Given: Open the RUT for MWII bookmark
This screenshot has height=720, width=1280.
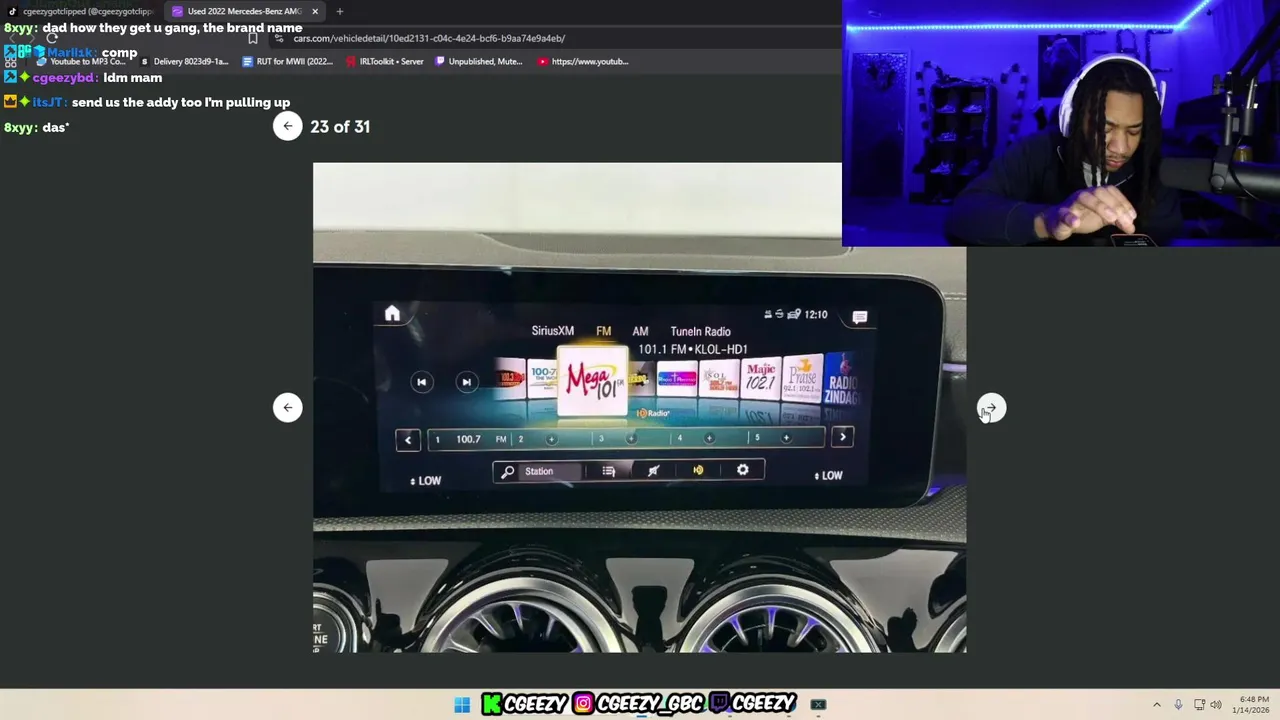Looking at the screenshot, I should [x=288, y=61].
